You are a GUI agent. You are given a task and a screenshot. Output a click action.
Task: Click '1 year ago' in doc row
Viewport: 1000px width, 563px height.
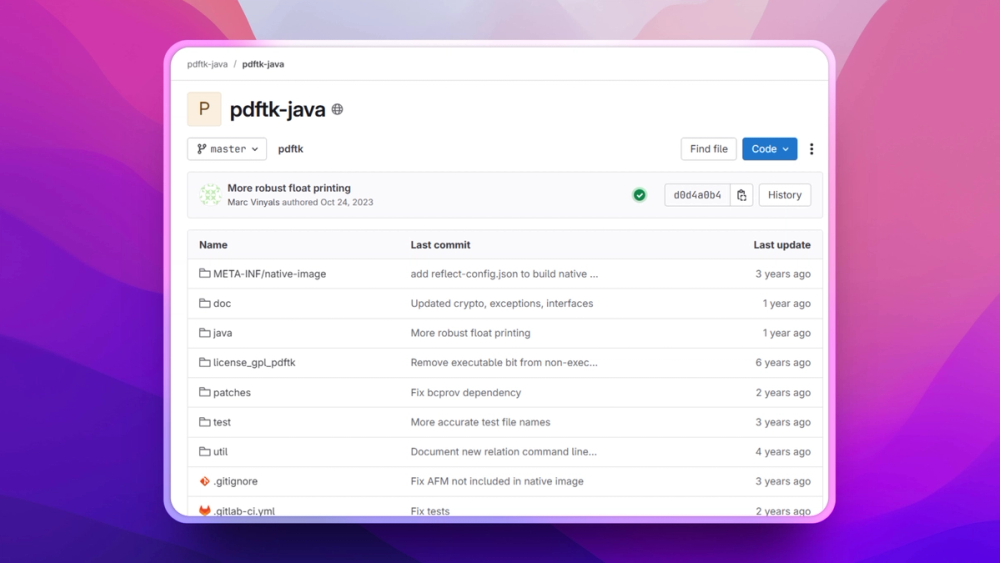pos(786,303)
